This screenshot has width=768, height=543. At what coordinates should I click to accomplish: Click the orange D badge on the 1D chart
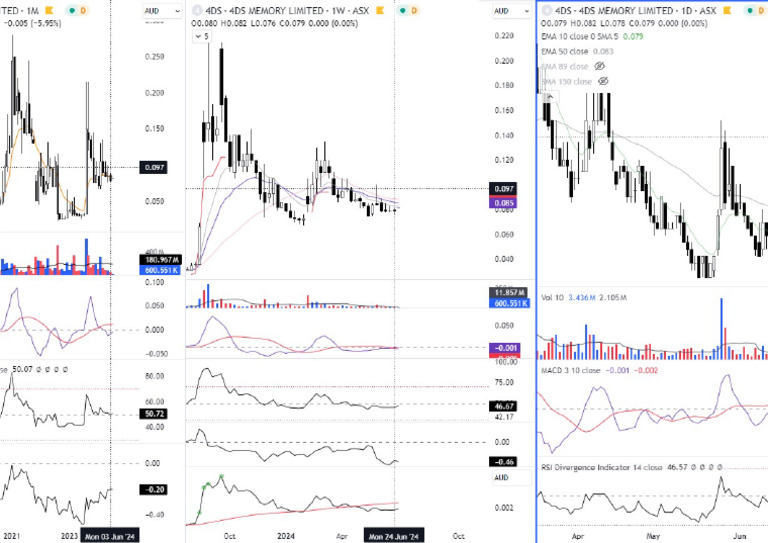761,10
